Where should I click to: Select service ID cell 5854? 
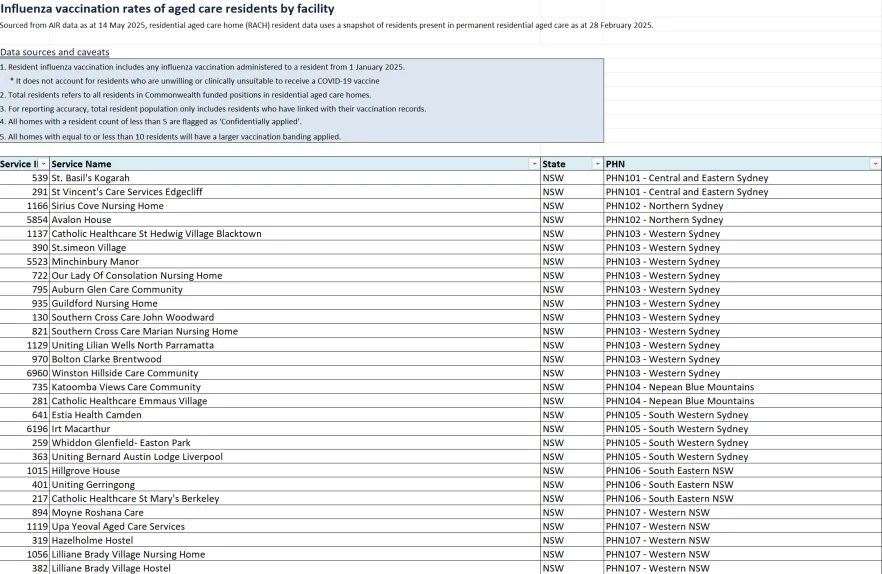(x=25, y=219)
